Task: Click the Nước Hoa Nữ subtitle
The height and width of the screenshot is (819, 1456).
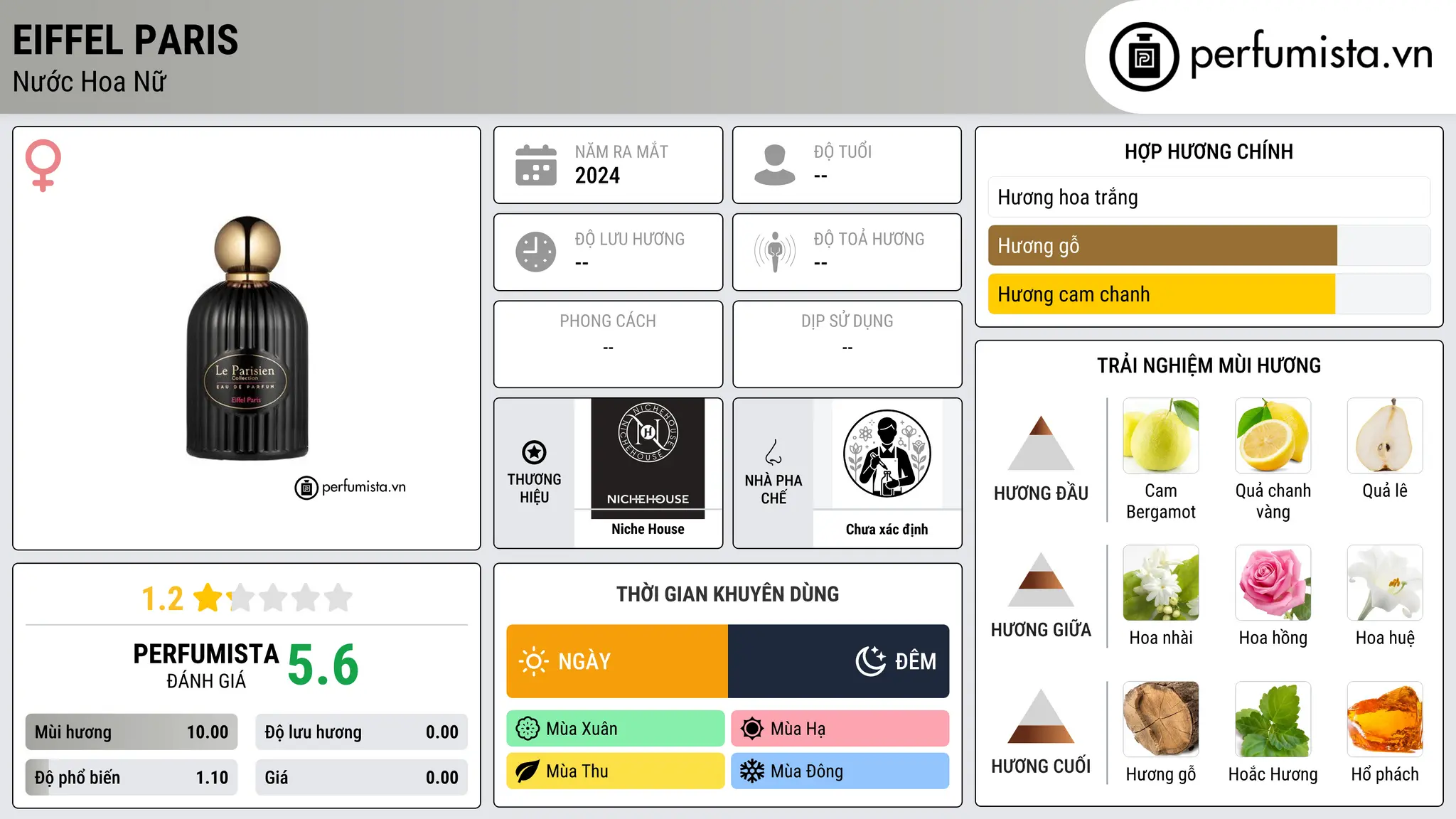Action: click(89, 82)
